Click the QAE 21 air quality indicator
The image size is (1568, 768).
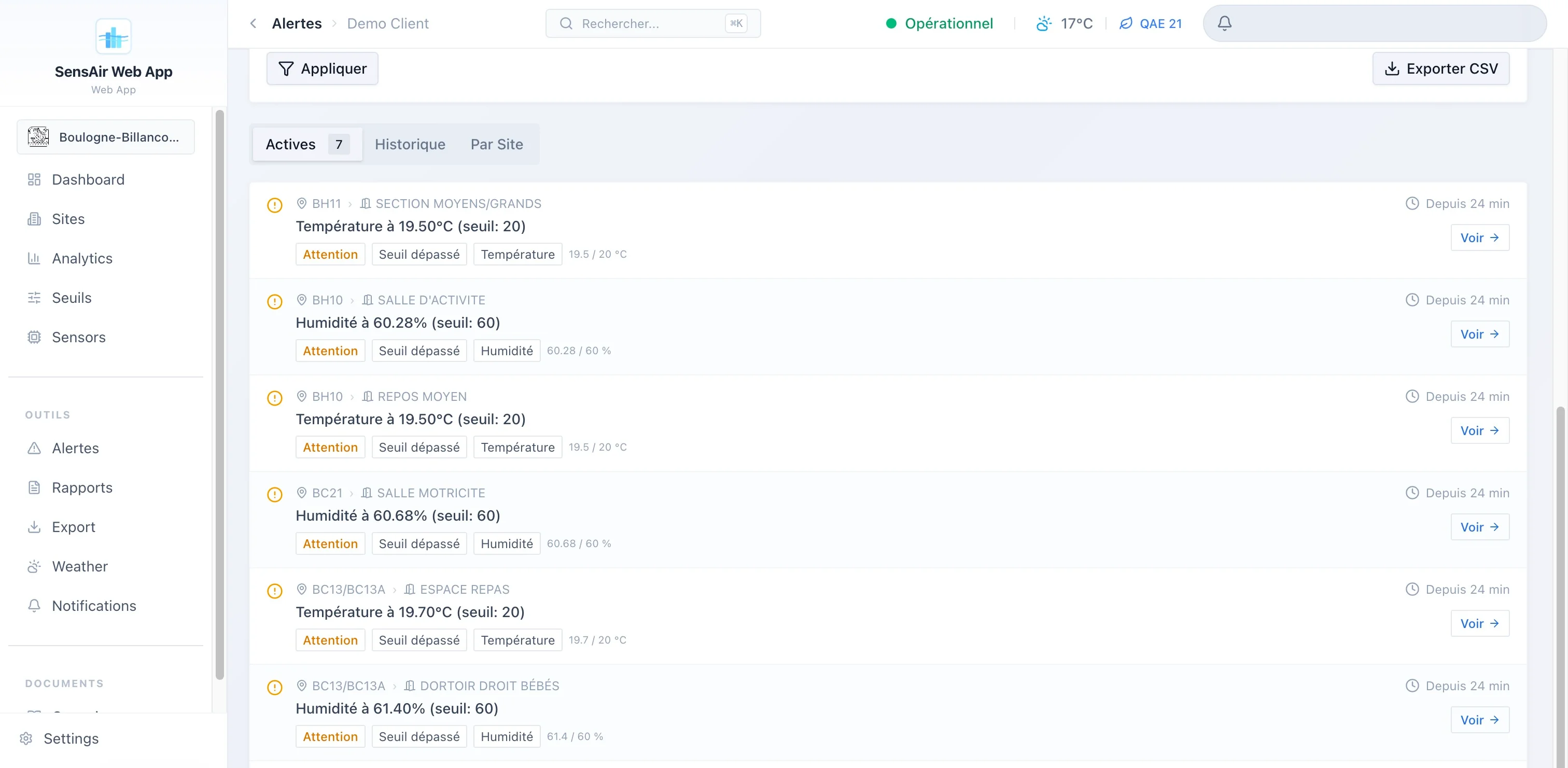coord(1151,23)
